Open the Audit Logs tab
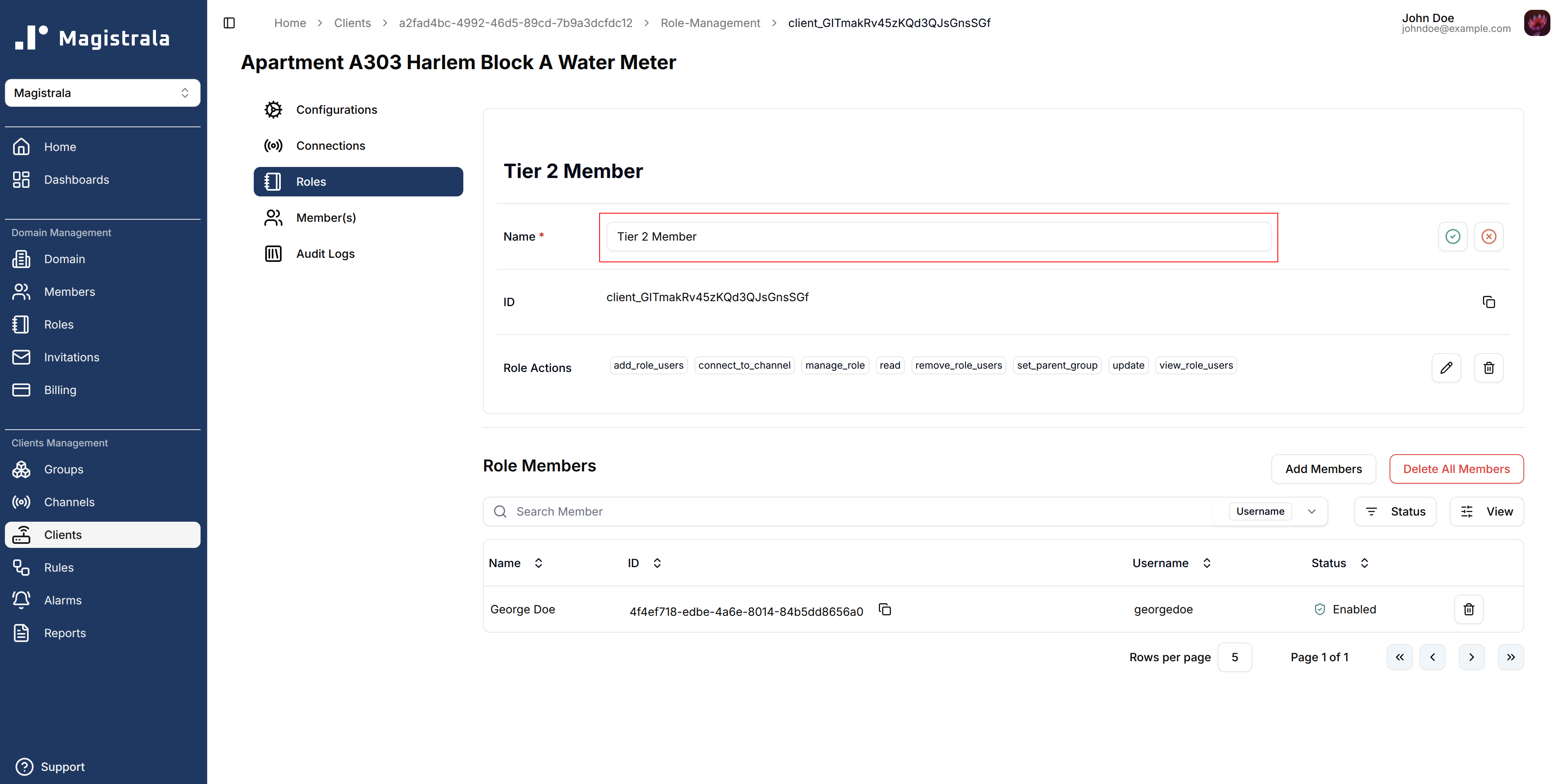The image size is (1568, 784). 325,254
